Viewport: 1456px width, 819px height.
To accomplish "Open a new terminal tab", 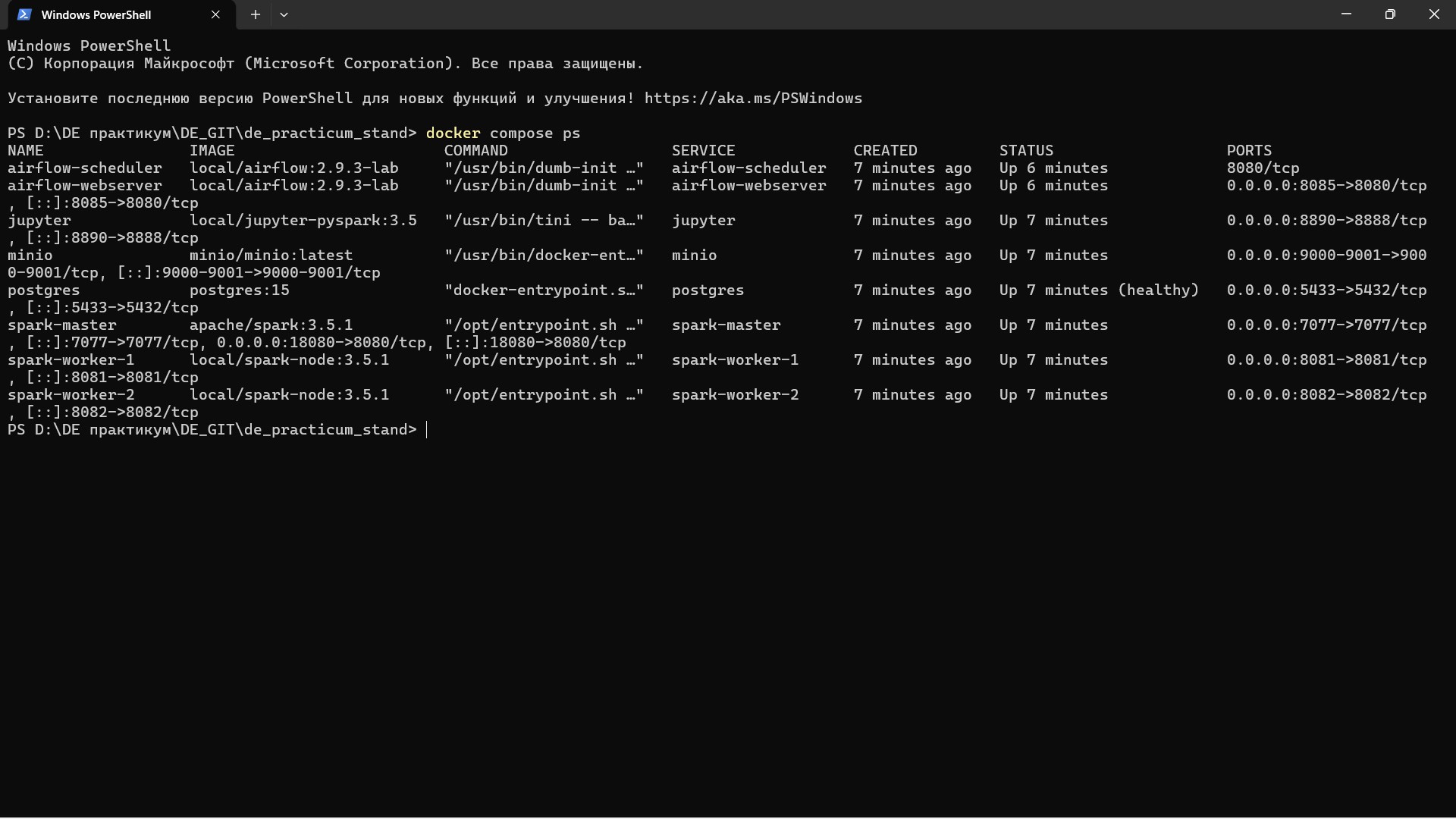I will [x=256, y=14].
